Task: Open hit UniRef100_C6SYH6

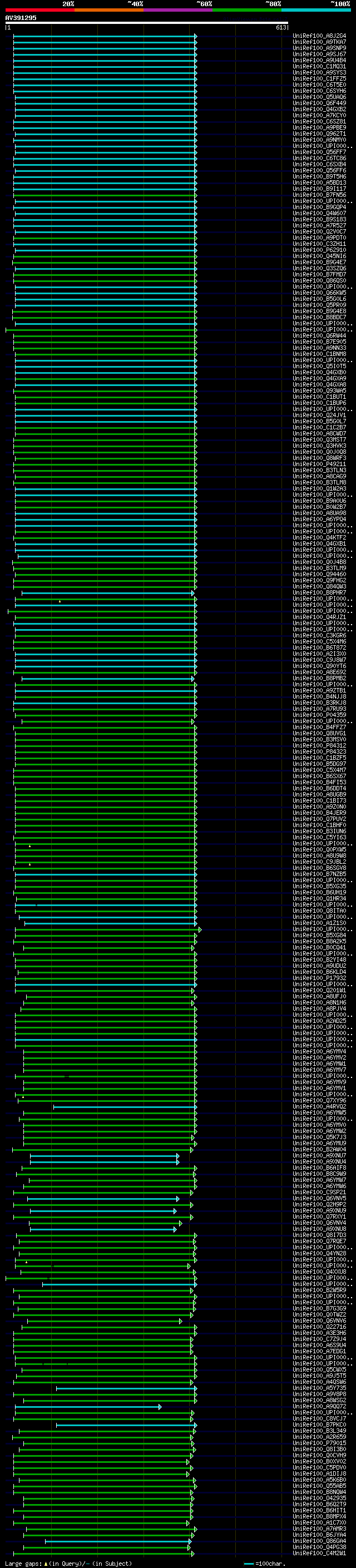Action: tap(319, 91)
